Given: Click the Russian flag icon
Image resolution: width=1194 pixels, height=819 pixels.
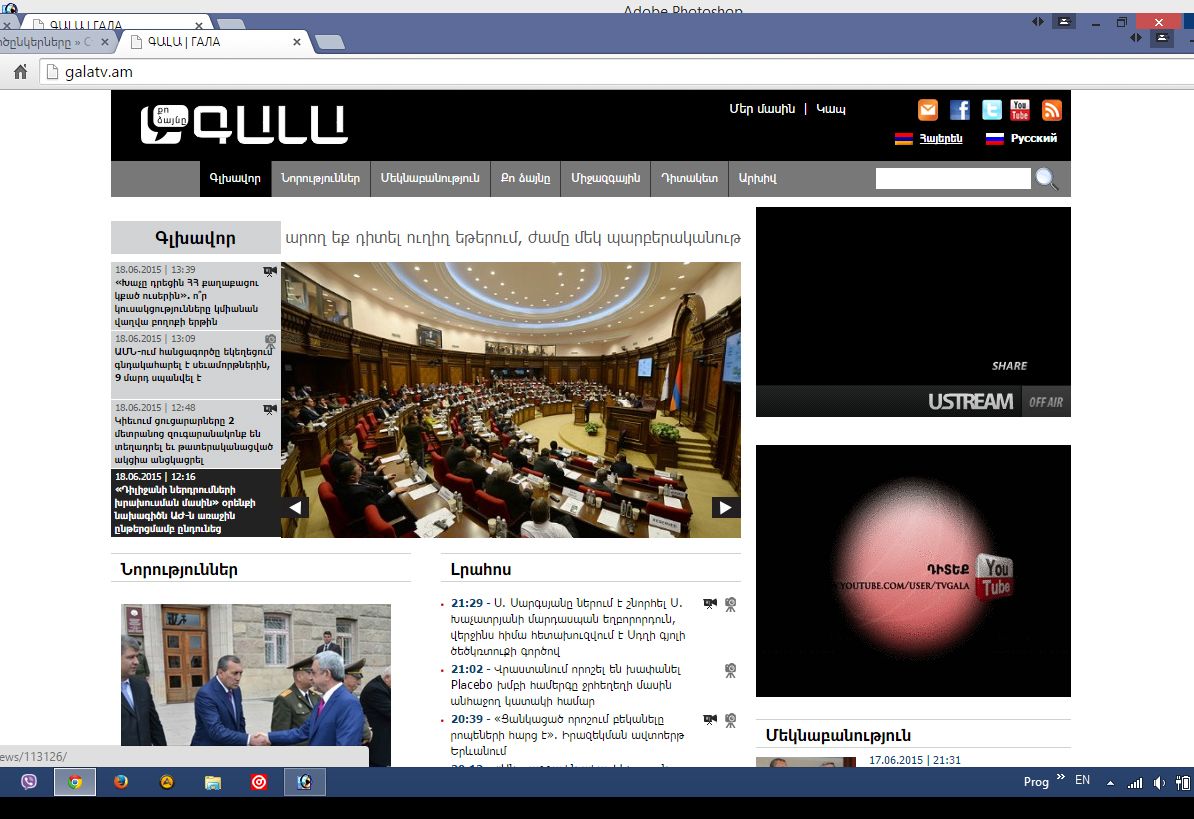Looking at the screenshot, I should 994,139.
